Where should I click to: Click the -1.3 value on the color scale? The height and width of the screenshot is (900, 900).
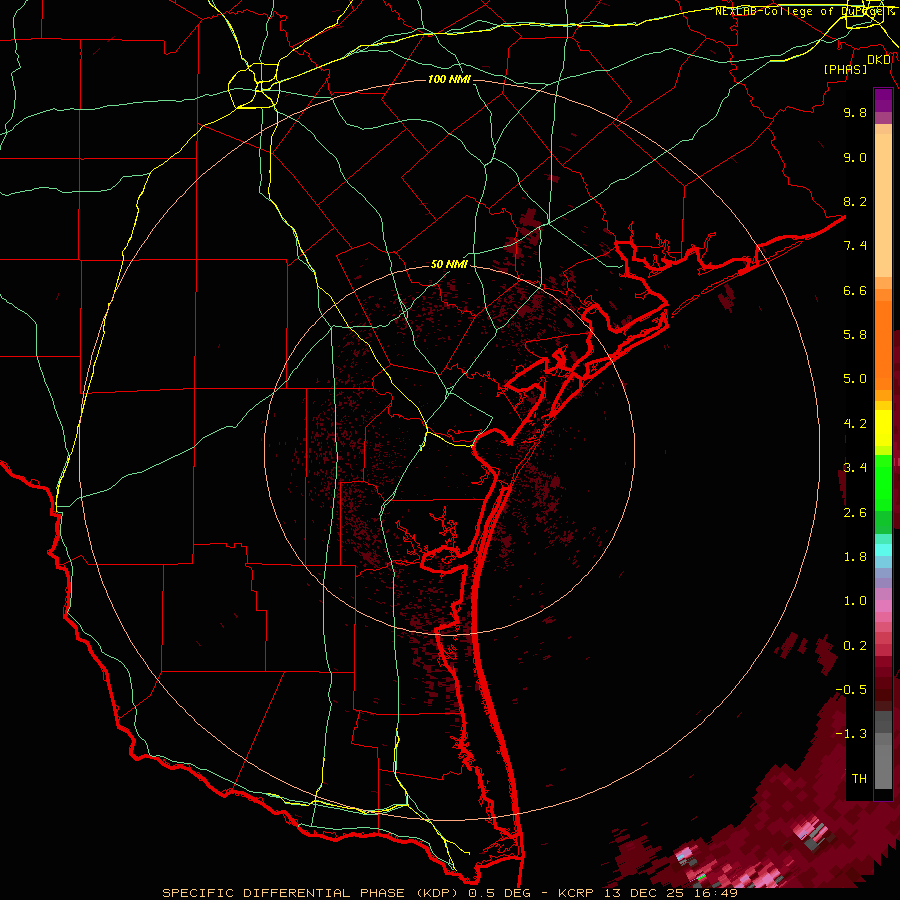point(851,734)
